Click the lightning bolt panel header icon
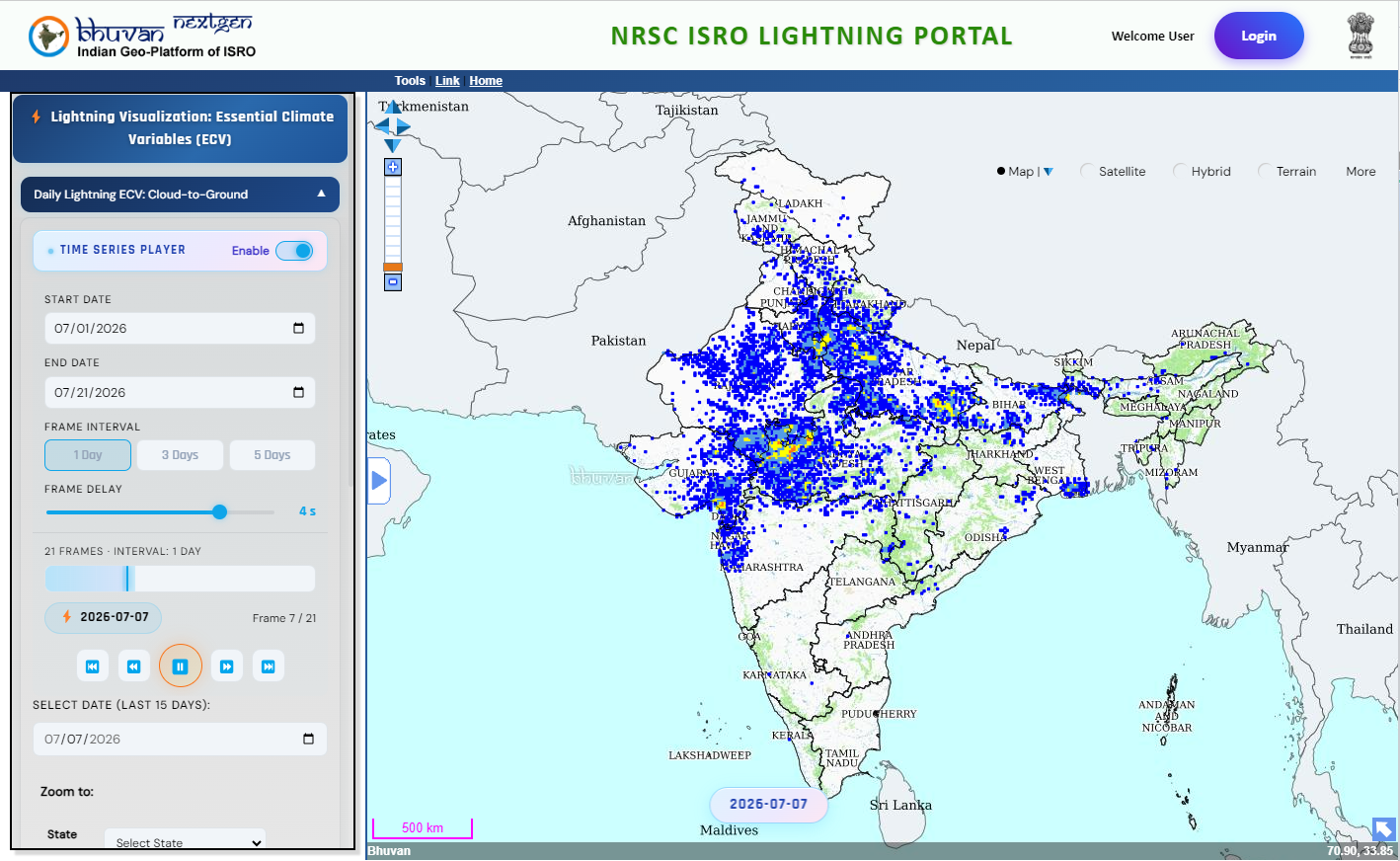This screenshot has height=861, width=1400. coord(37,117)
